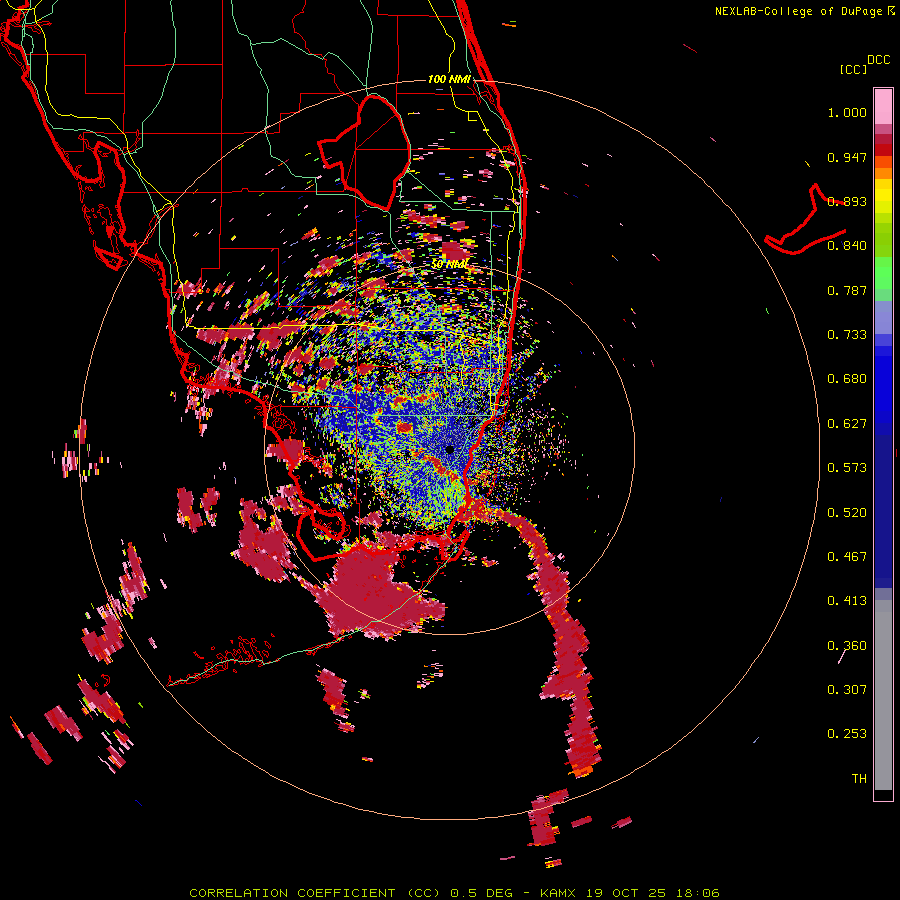This screenshot has width=900, height=900.
Task: Select the 0.573 scale value
Action: [847, 468]
